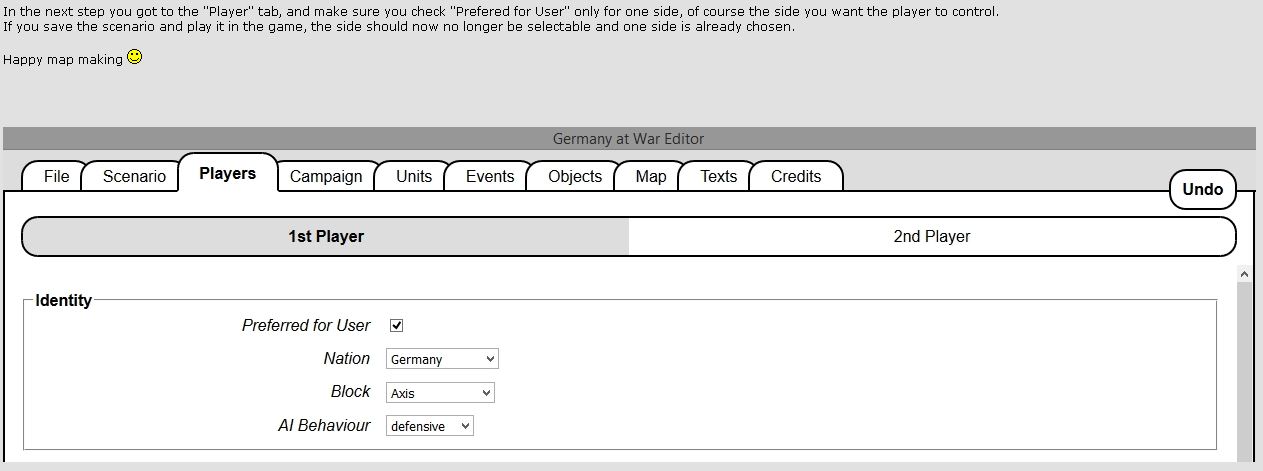Expand the AI Behaviour dropdown

[x=429, y=426]
